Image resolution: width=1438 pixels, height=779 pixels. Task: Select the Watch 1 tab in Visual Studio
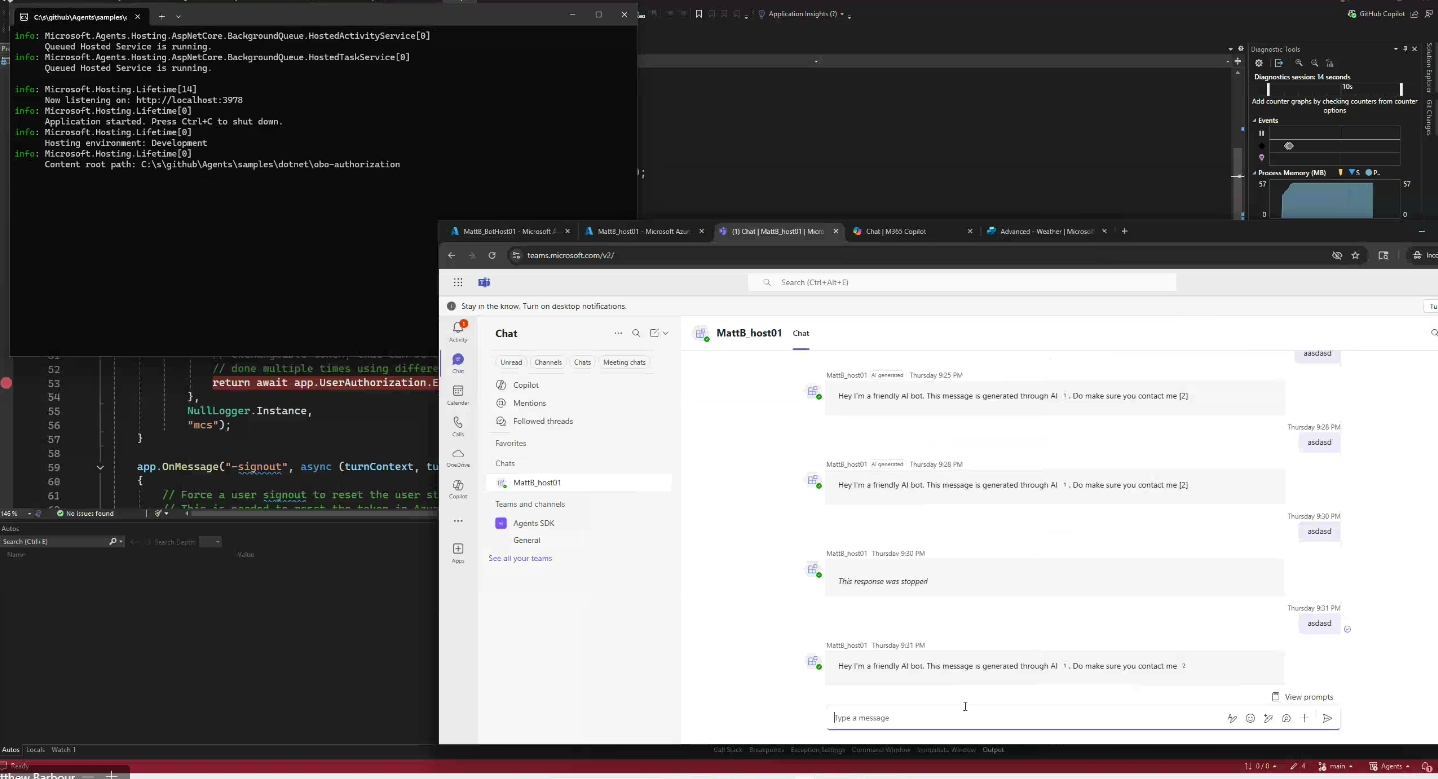[64, 749]
